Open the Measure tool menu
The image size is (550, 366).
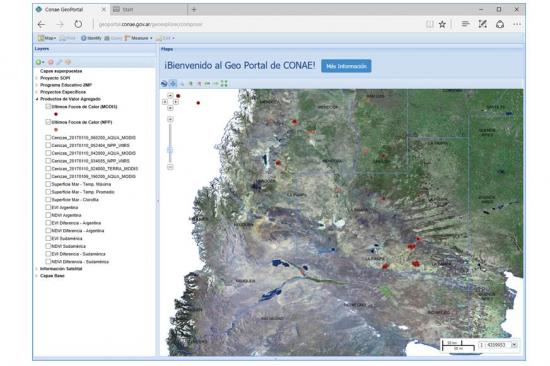[139, 38]
